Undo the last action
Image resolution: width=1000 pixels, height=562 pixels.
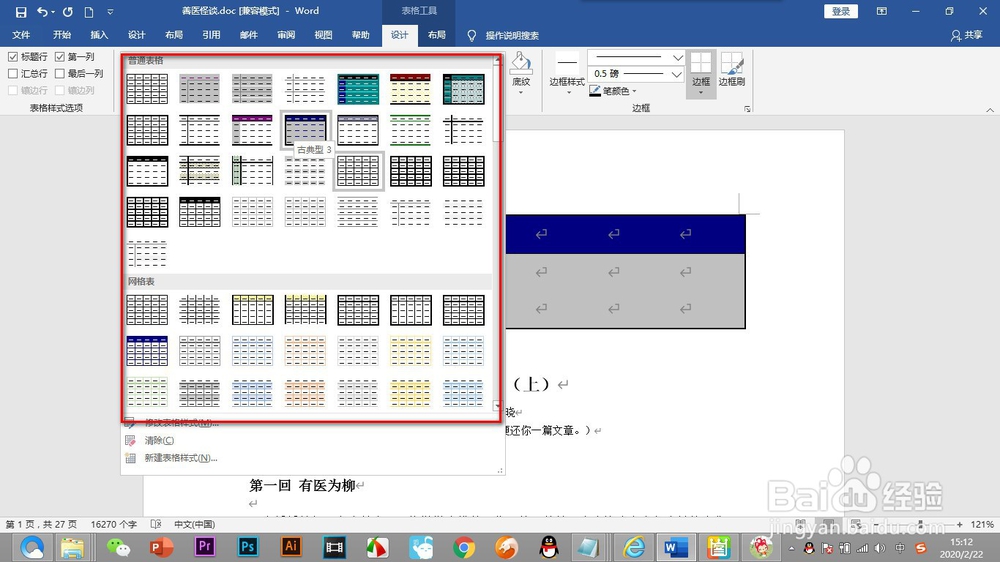[42, 11]
